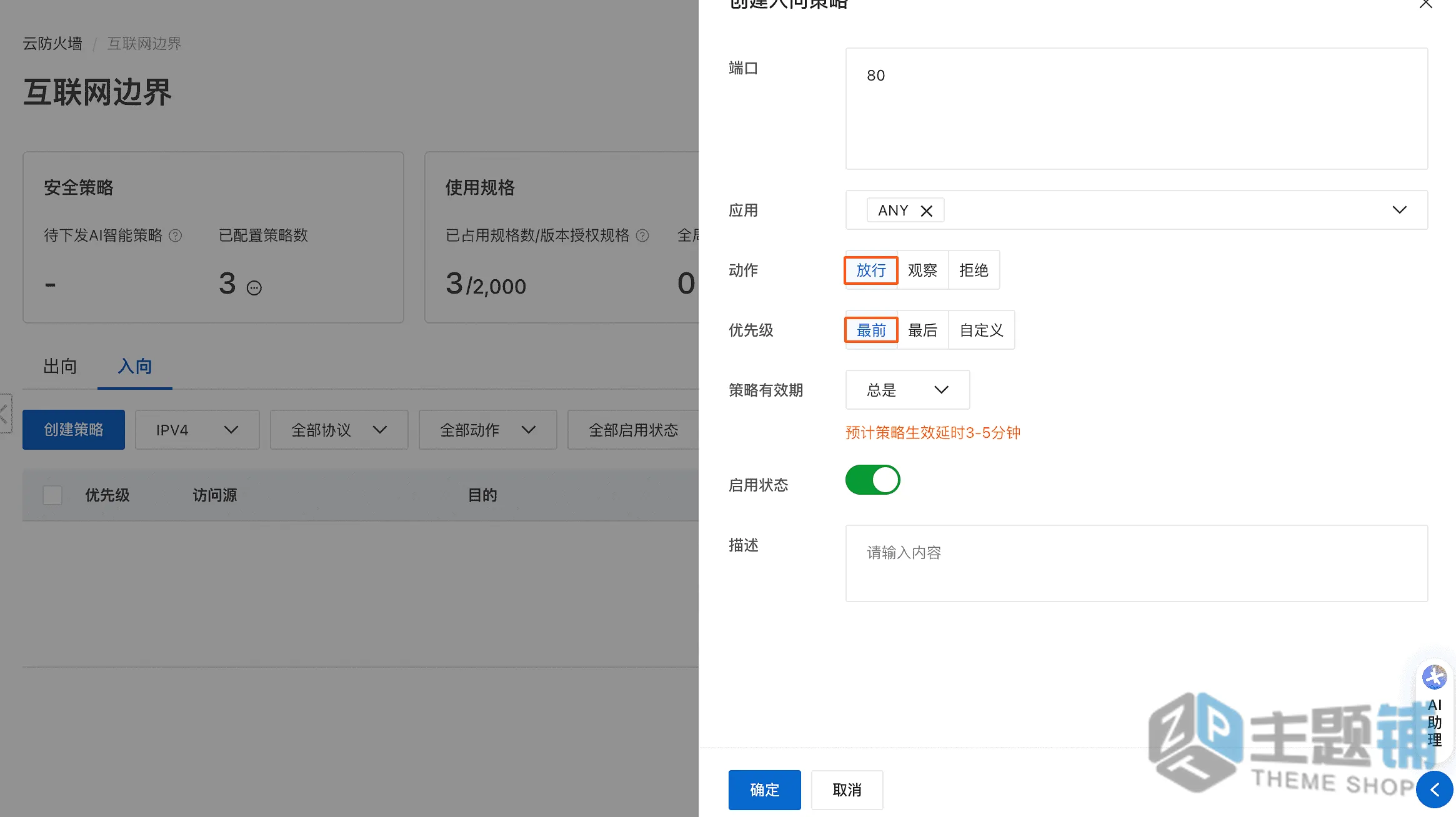1456x817 pixels.
Task: Click into the 端口 text area
Action: 1137,109
